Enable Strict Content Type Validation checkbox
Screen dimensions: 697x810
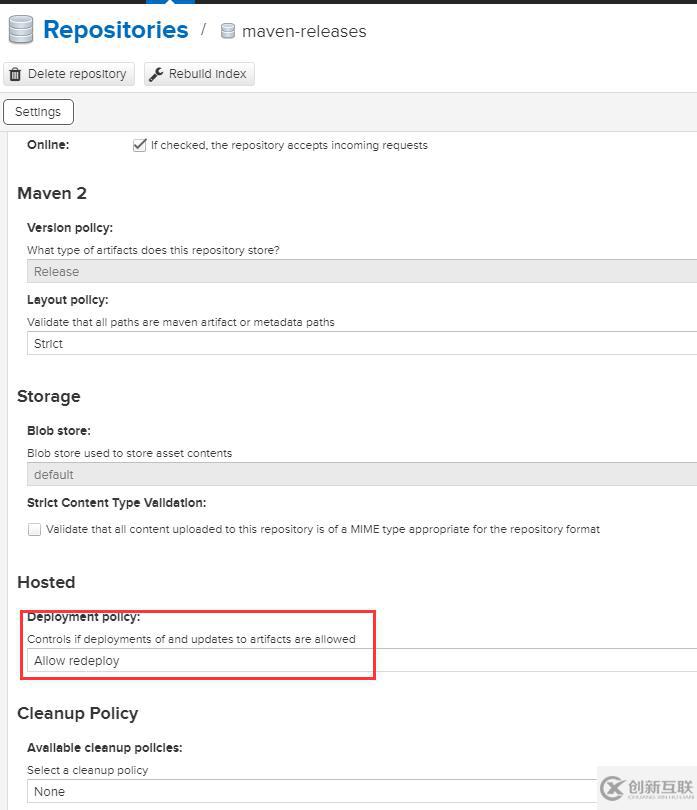click(35, 529)
